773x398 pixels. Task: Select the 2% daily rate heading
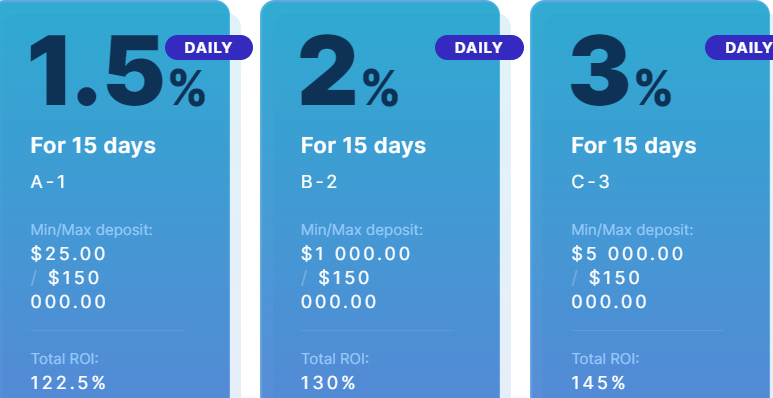(349, 71)
